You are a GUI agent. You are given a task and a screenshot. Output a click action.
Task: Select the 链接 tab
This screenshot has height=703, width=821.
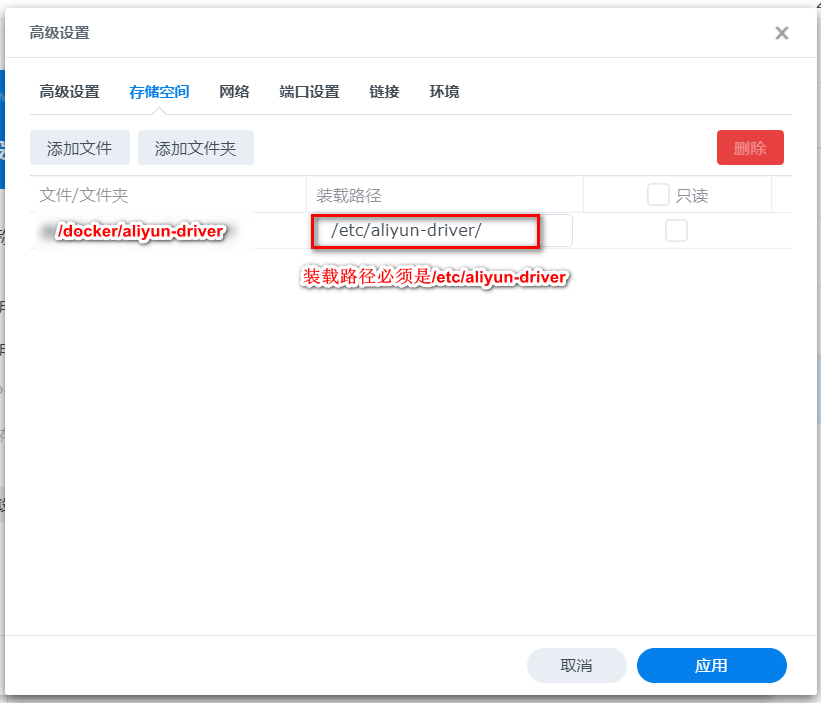pyautogui.click(x=383, y=91)
